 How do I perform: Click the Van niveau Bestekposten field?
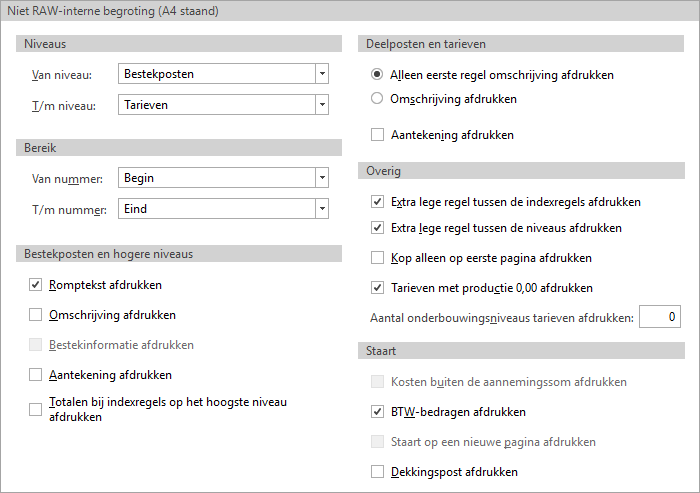coord(214,74)
